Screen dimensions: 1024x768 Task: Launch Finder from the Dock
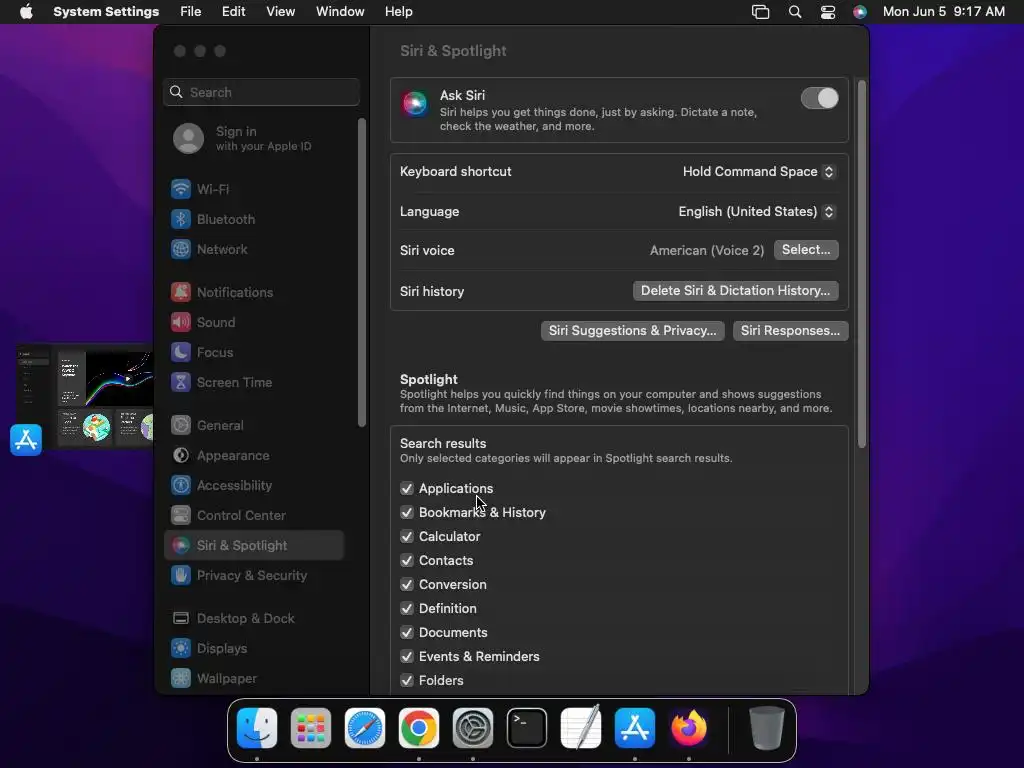pyautogui.click(x=257, y=728)
